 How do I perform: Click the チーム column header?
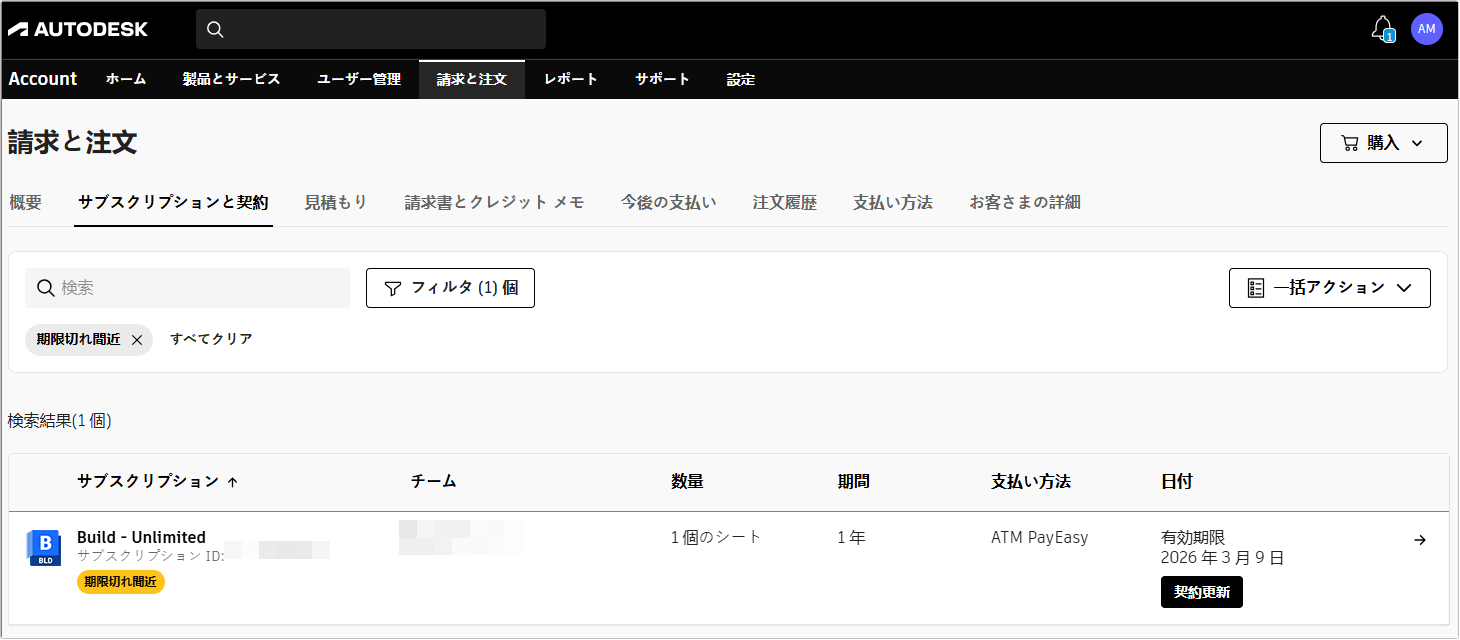434,482
